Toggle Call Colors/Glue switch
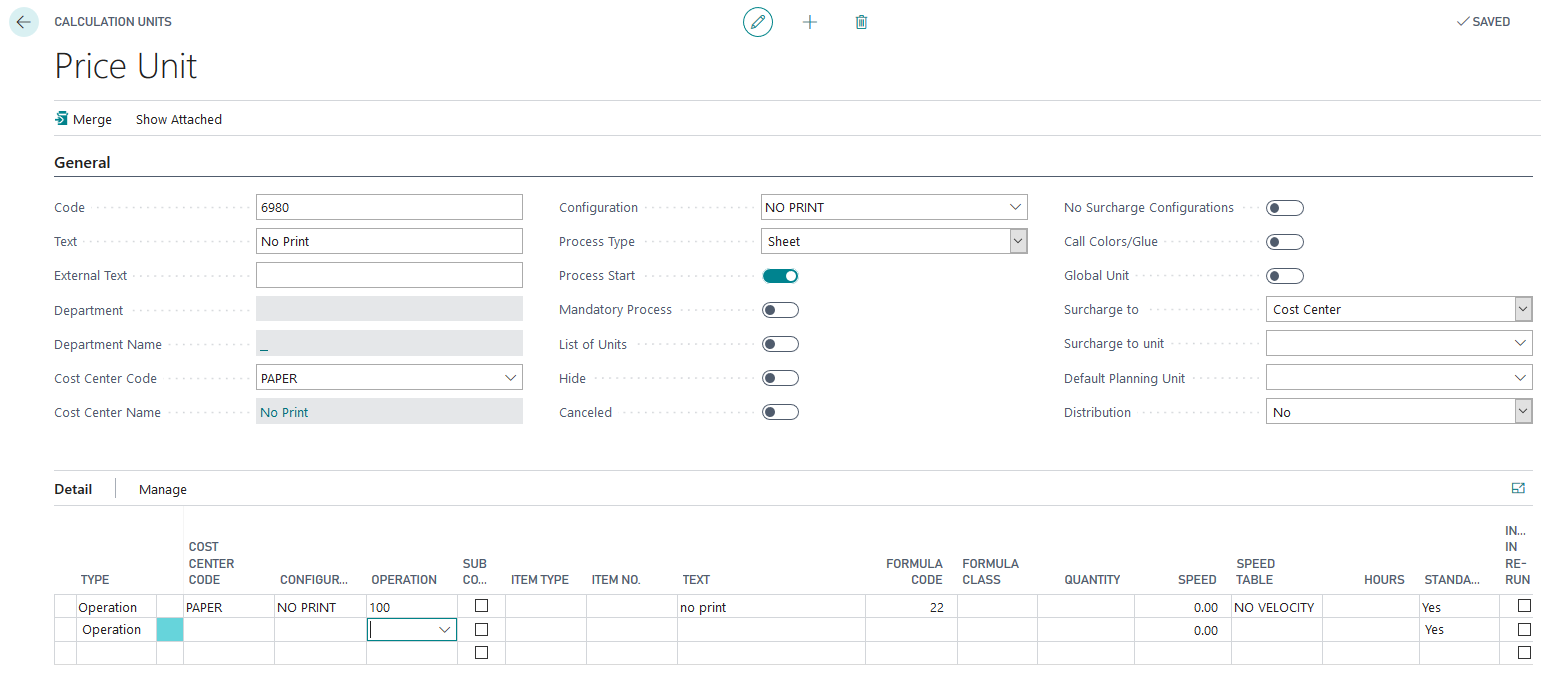Viewport: 1541px width, 677px height. [x=1285, y=242]
